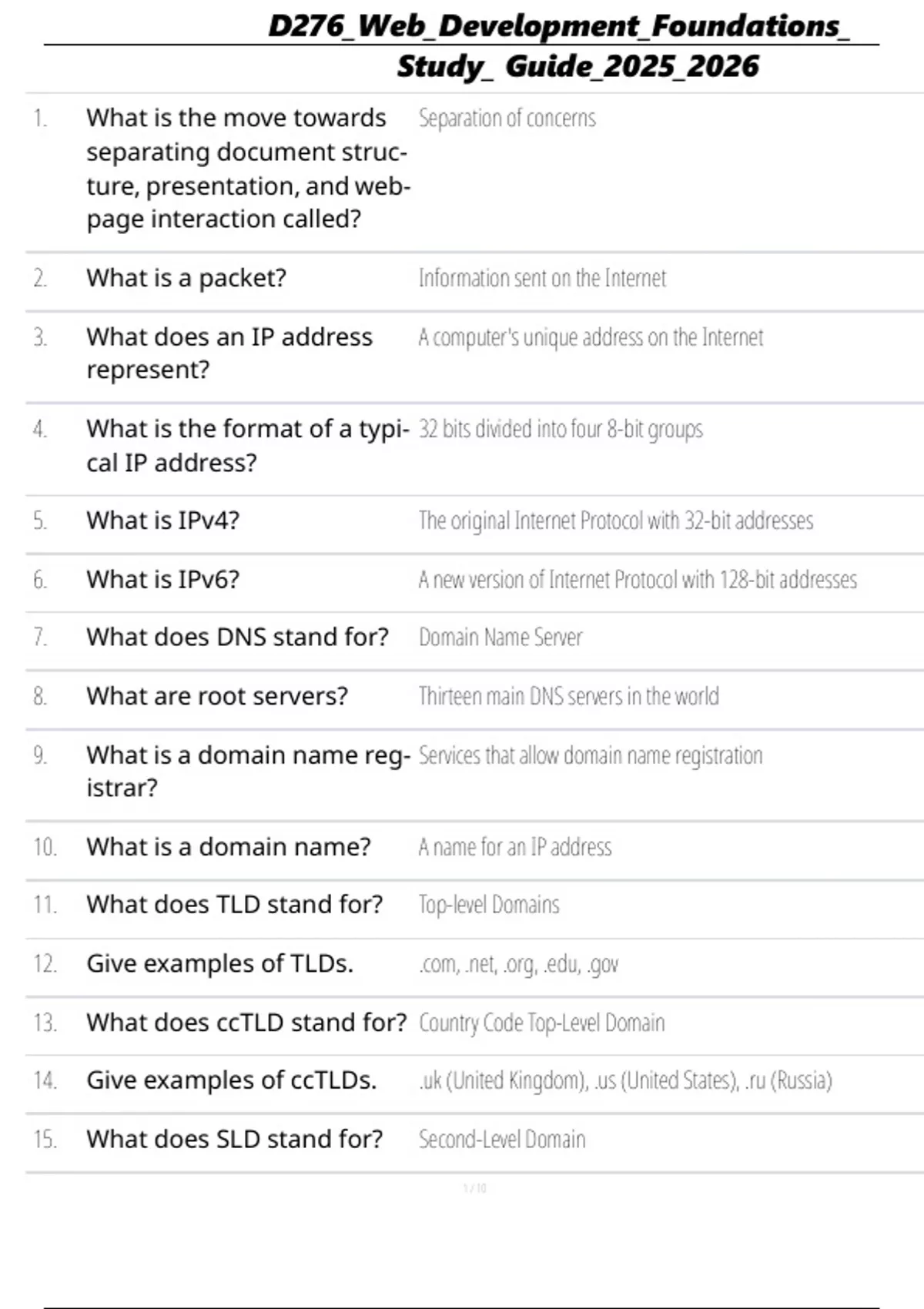
Task: Click the answer 'Top-level Domains'
Action: click(489, 905)
